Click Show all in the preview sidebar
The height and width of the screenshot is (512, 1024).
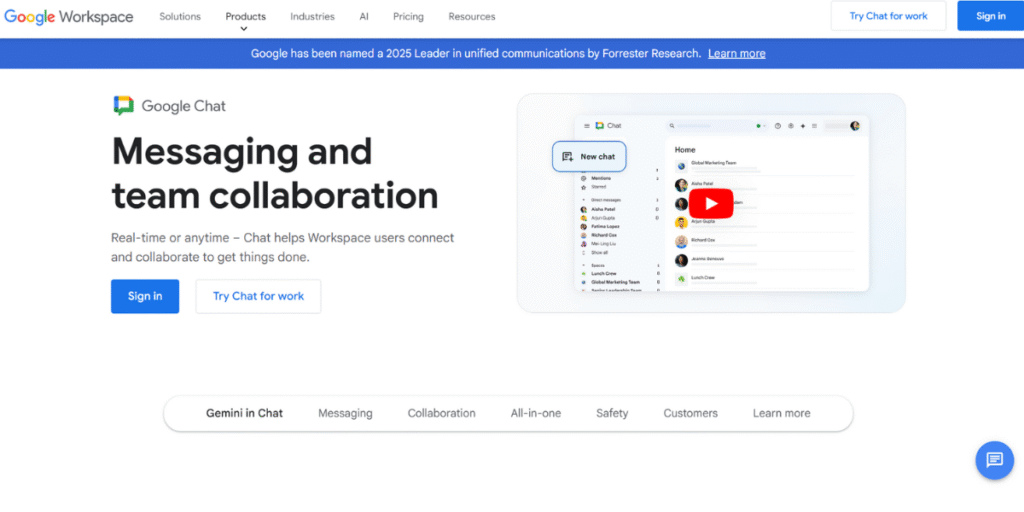coord(600,252)
